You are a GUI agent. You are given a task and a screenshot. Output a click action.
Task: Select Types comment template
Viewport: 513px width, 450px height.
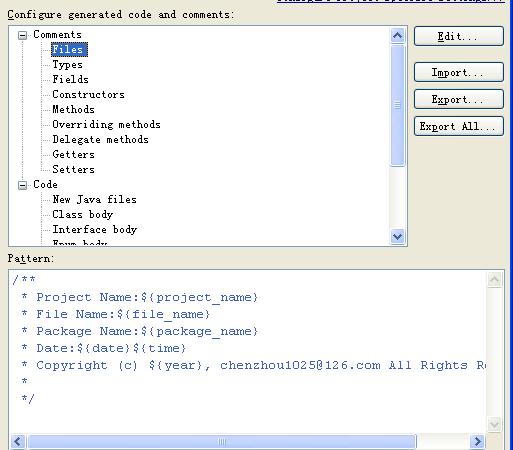tap(68, 65)
